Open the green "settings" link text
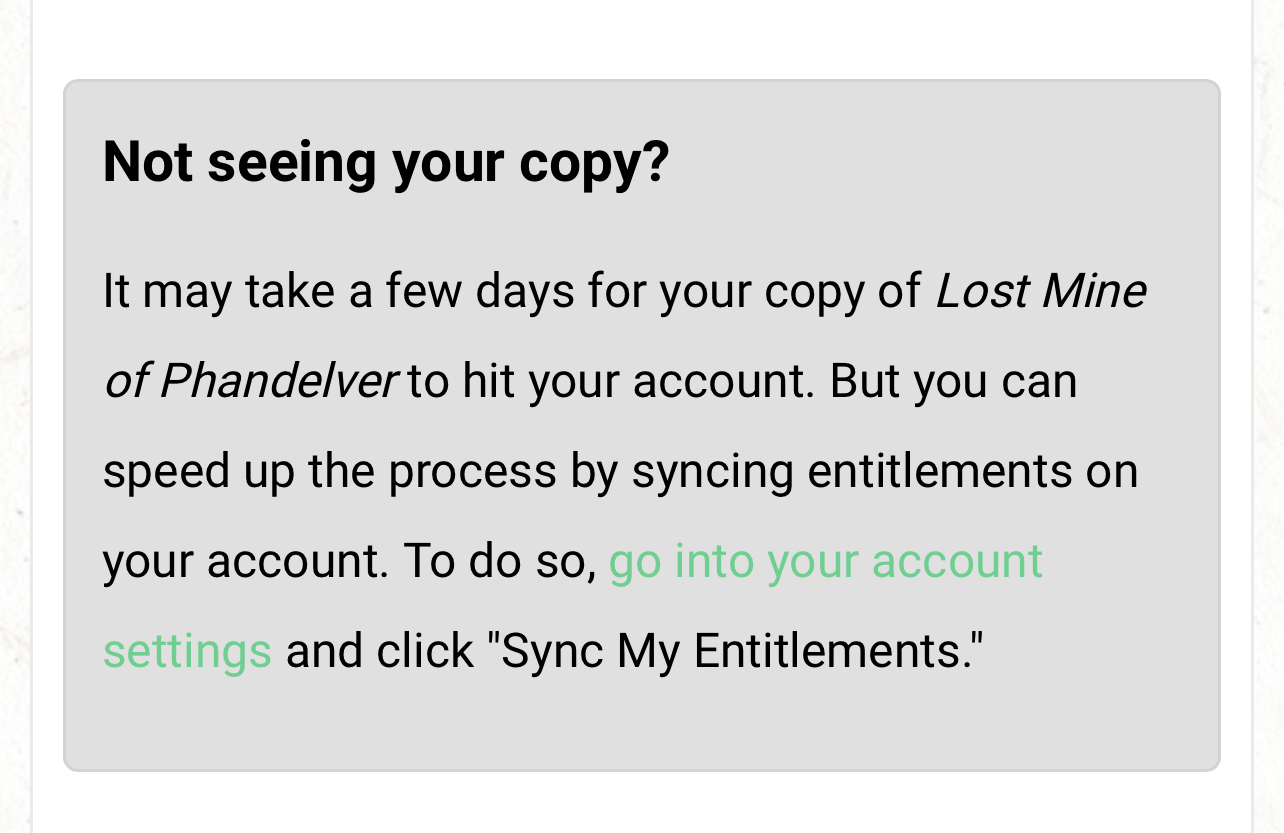Viewport: 1284px width, 833px height. tap(187, 651)
